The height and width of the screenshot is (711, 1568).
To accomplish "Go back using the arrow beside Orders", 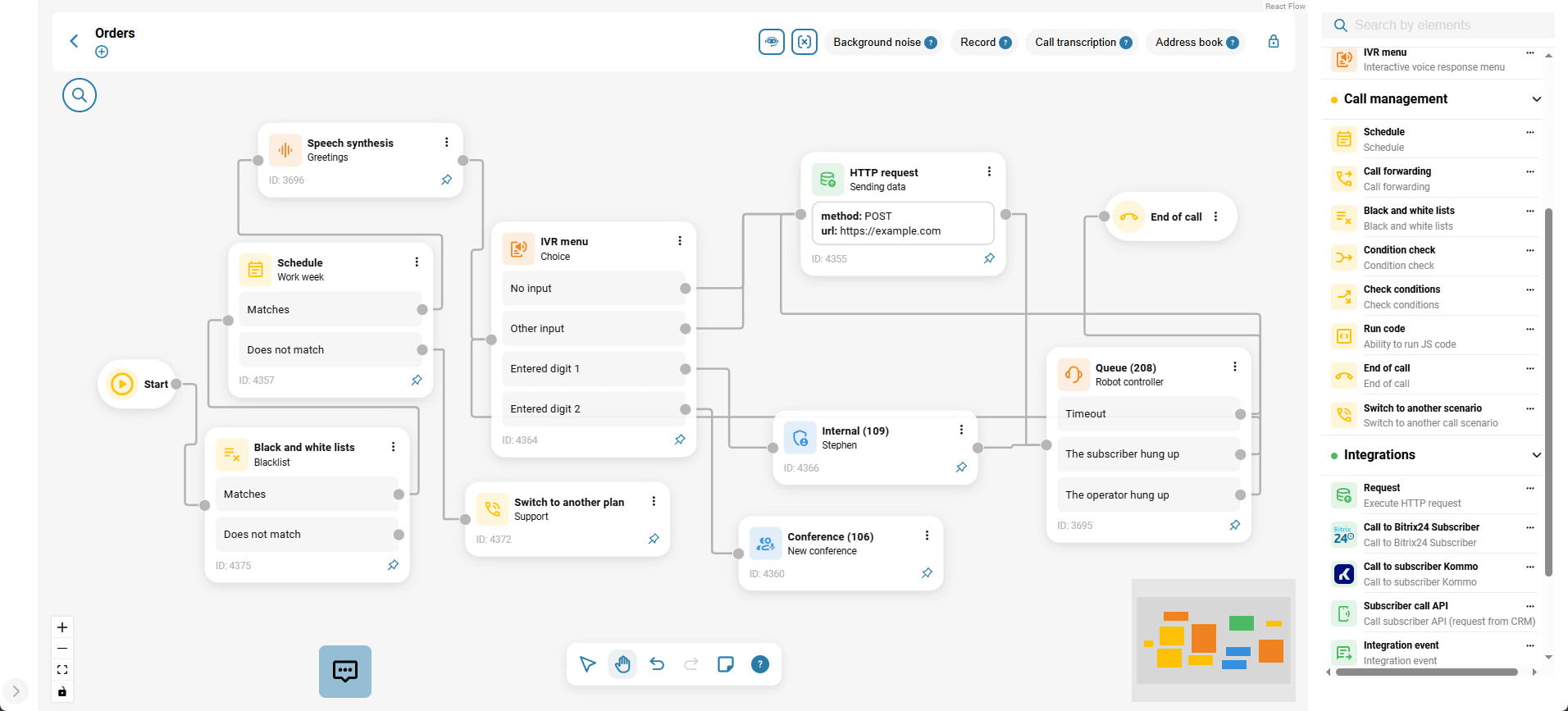I will pyautogui.click(x=75, y=41).
